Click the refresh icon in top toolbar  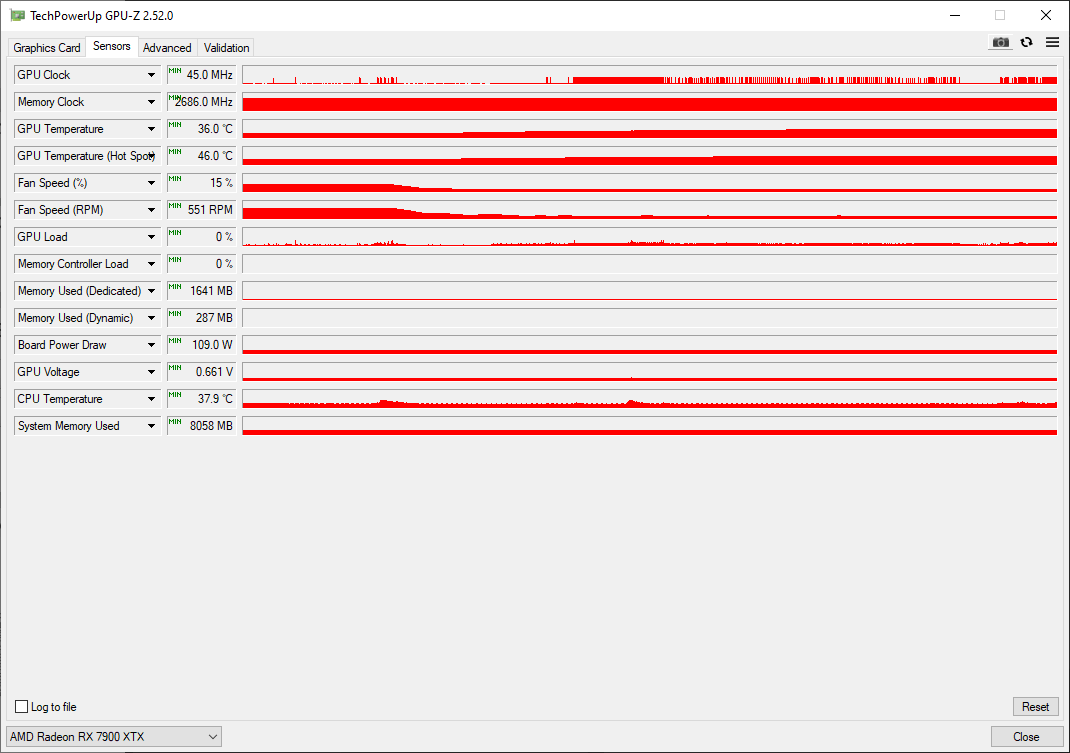tap(1026, 42)
